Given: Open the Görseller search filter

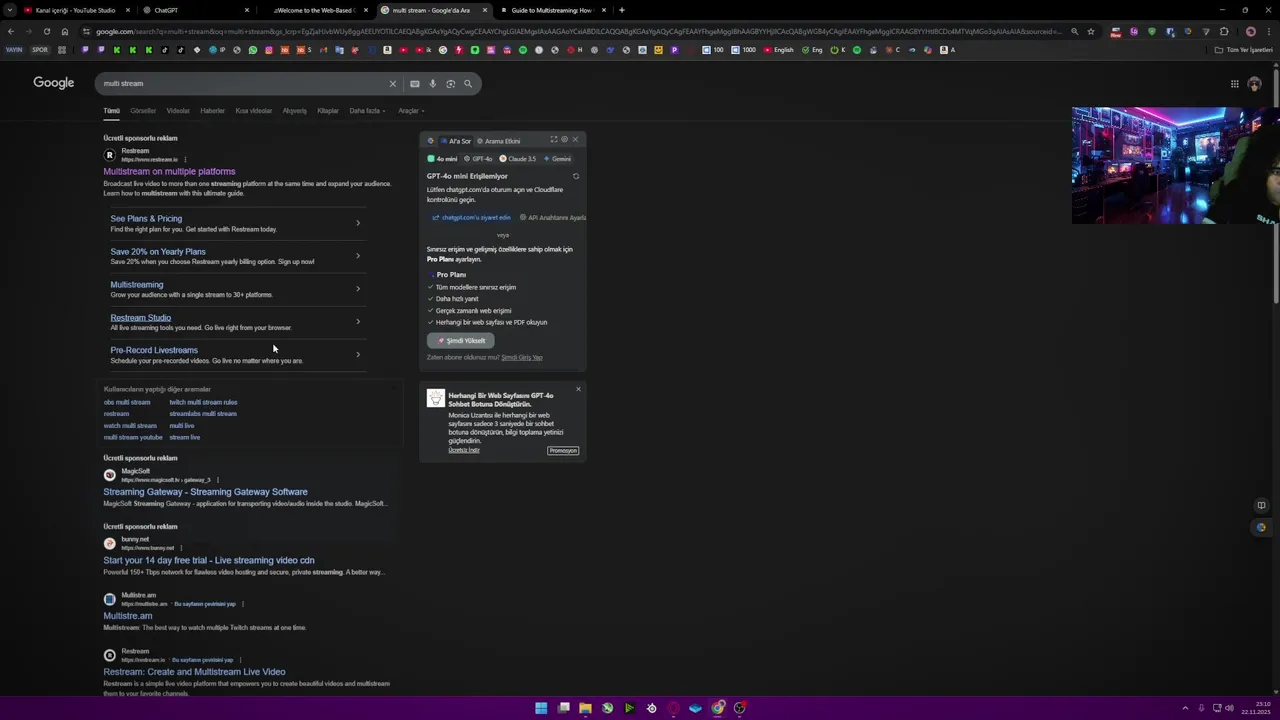Looking at the screenshot, I should click(x=143, y=111).
